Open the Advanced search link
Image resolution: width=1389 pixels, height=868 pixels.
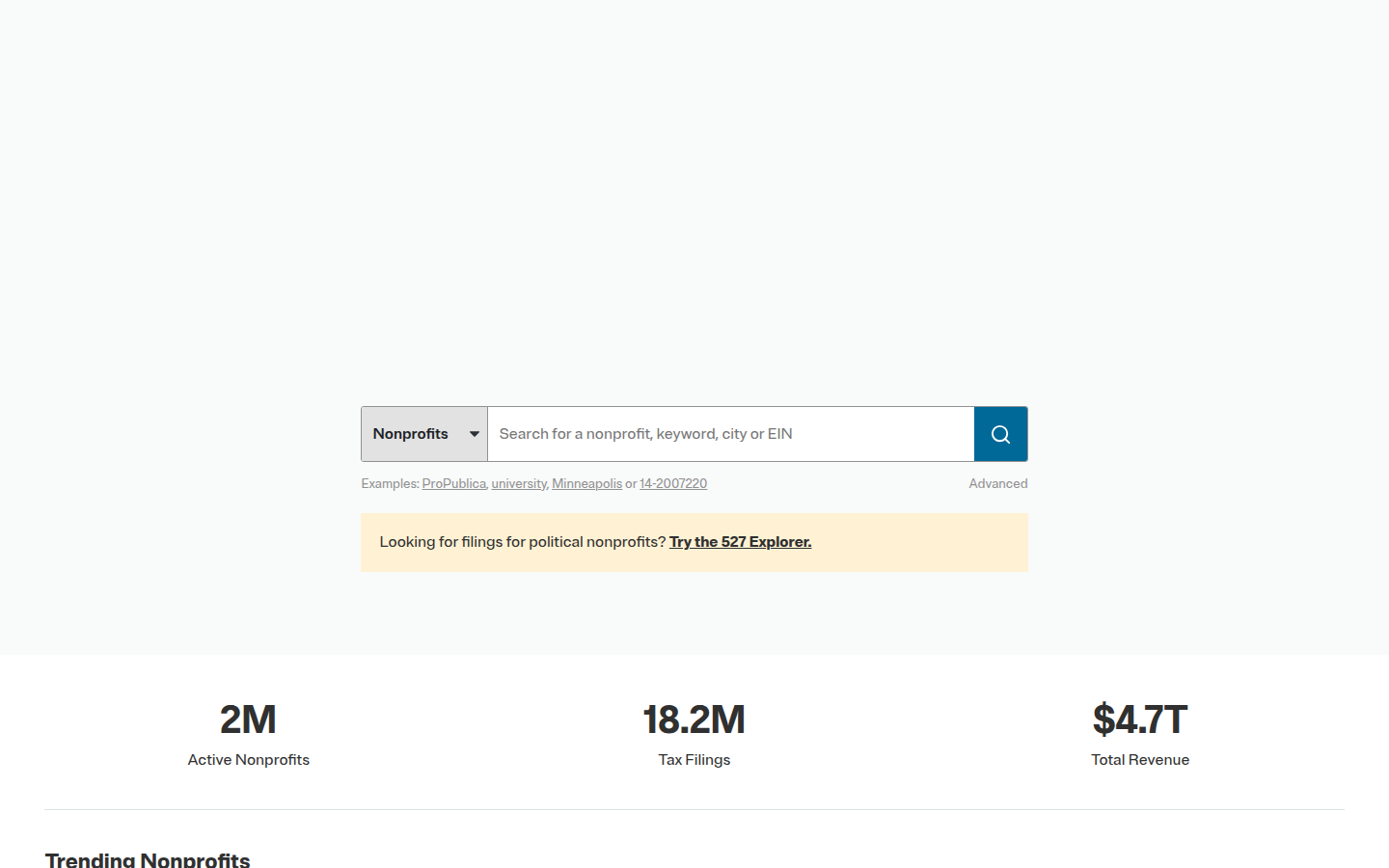[998, 484]
